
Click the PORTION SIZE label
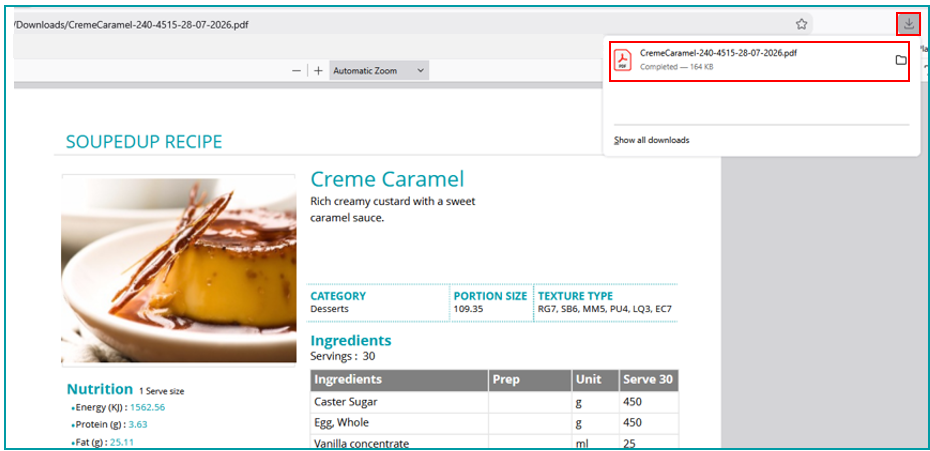[x=490, y=296]
